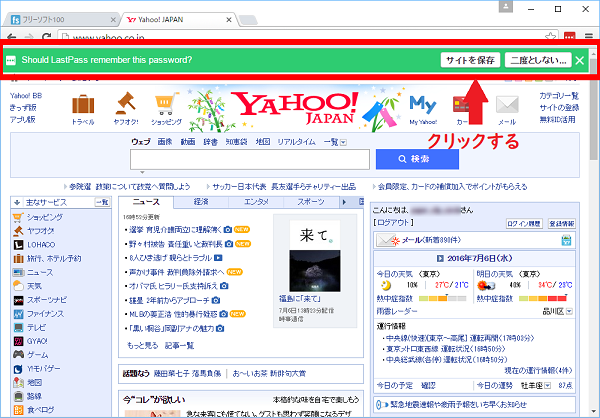600x418 pixels.
Task: Click the ログイン履歴 button
Action: [524, 224]
